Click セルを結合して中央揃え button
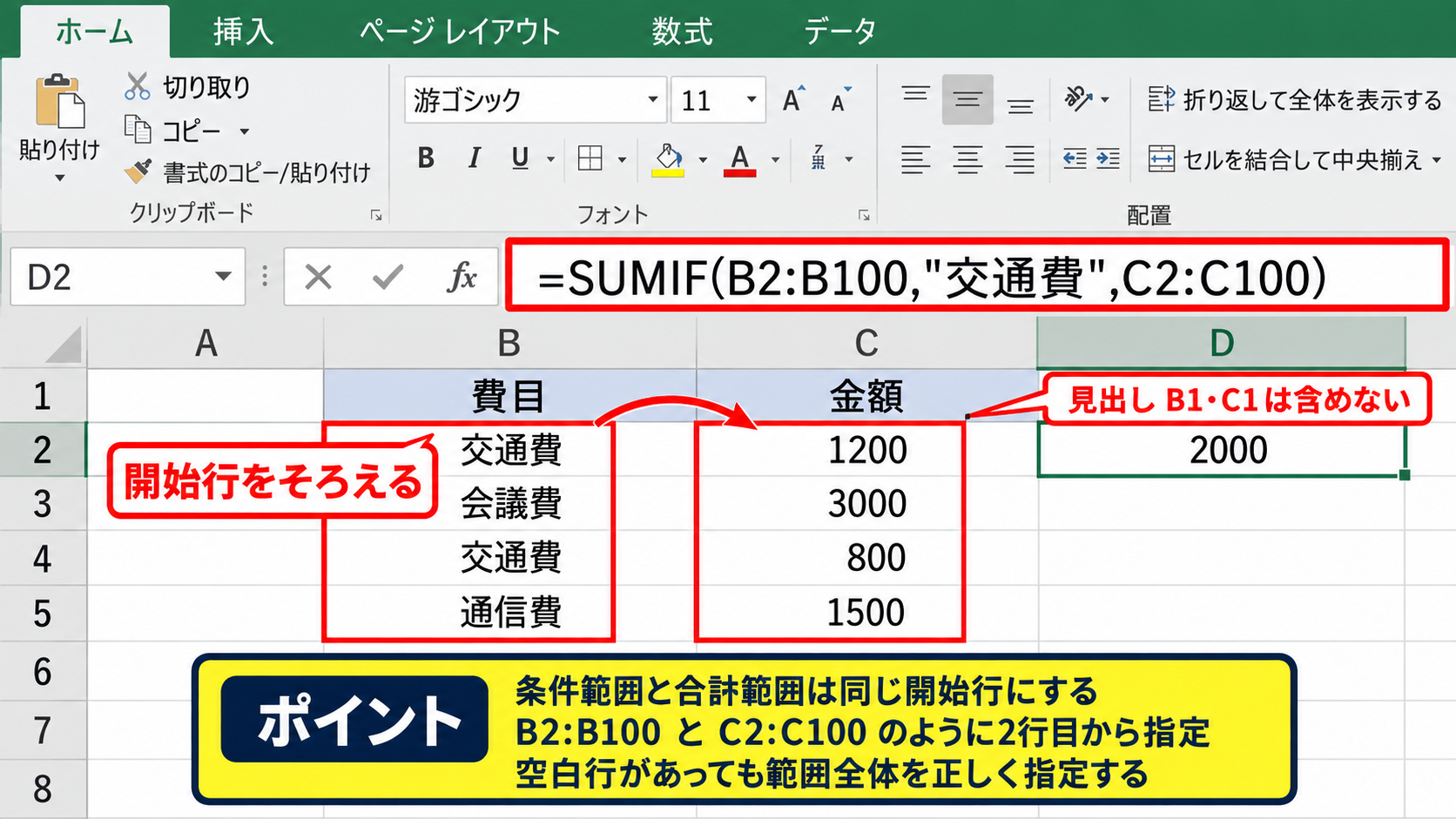Screen dimensions: 1456x819 (1285, 159)
